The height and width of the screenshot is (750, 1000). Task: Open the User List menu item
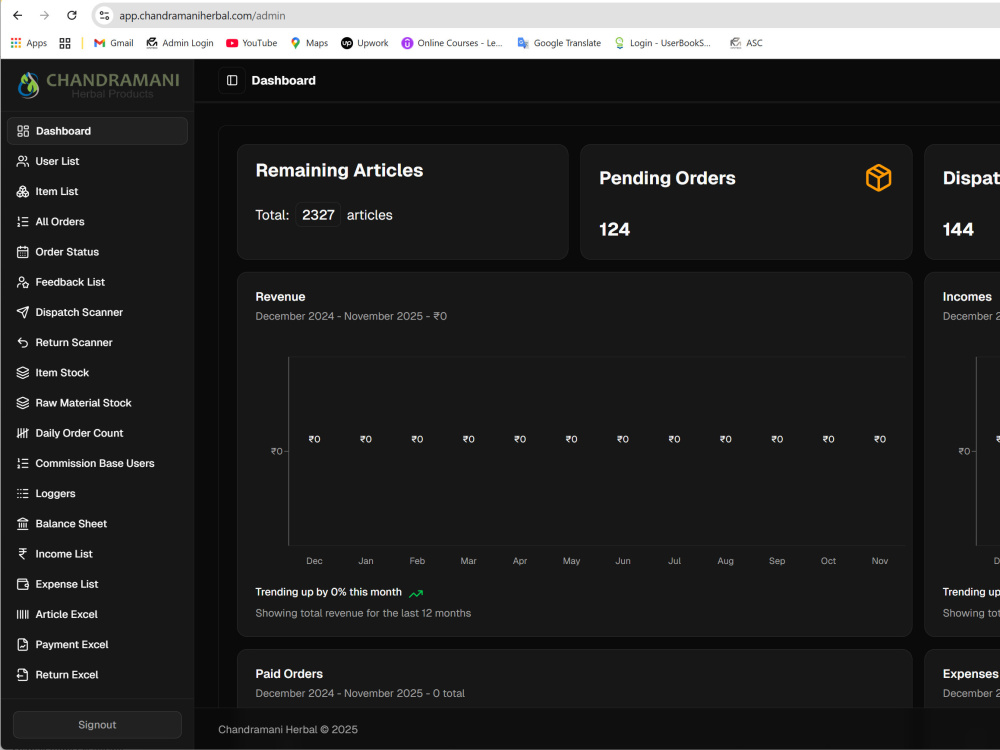98,161
